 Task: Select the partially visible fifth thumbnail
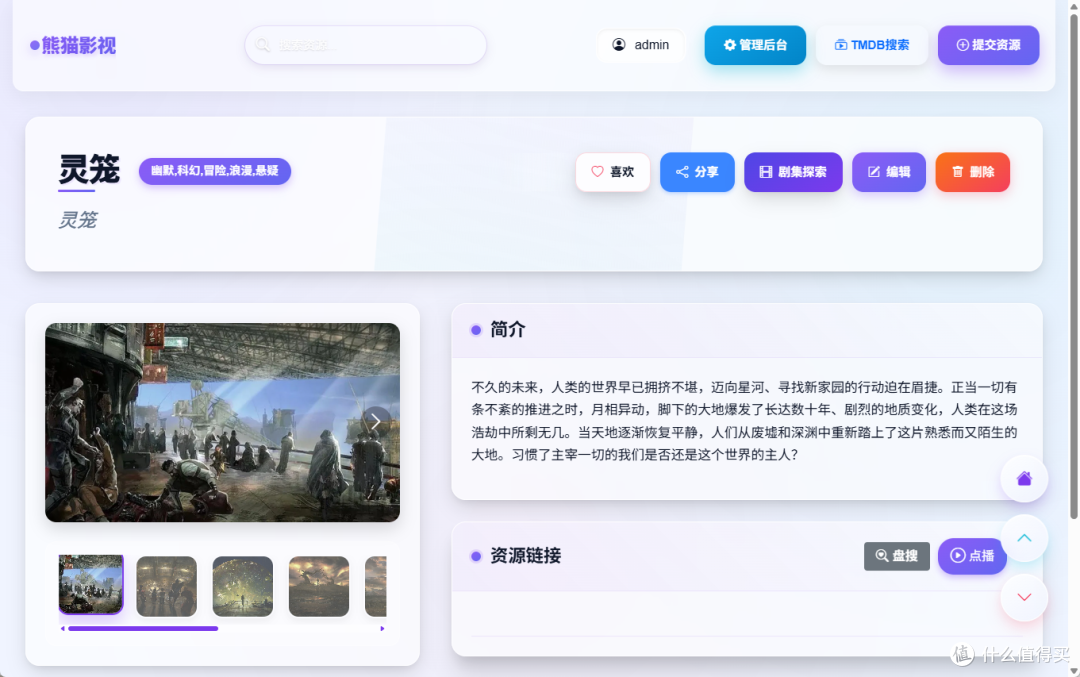click(x=375, y=586)
